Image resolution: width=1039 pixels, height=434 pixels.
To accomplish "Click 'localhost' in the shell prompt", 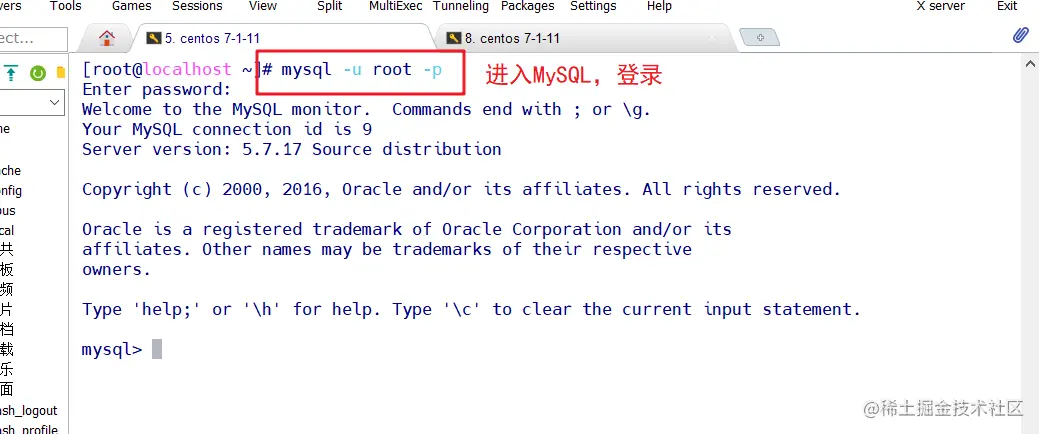I will click(188, 70).
